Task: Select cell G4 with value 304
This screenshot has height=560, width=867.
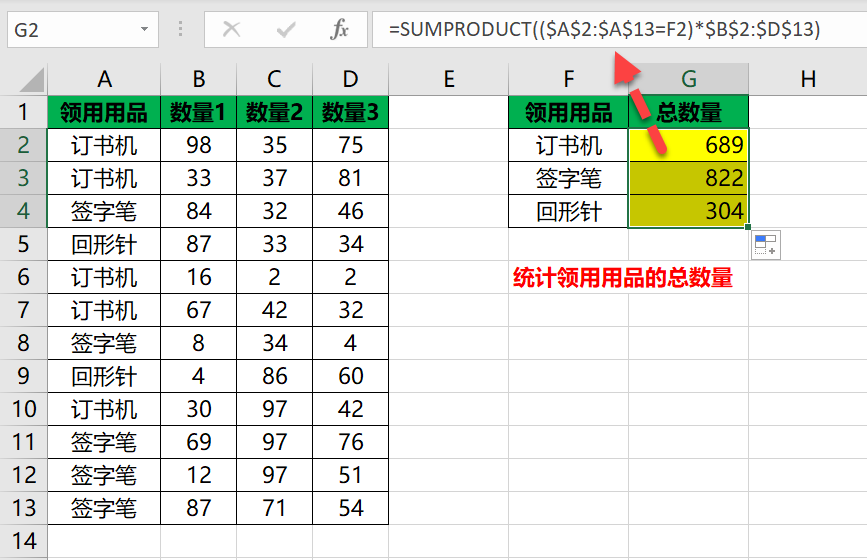Action: click(688, 211)
